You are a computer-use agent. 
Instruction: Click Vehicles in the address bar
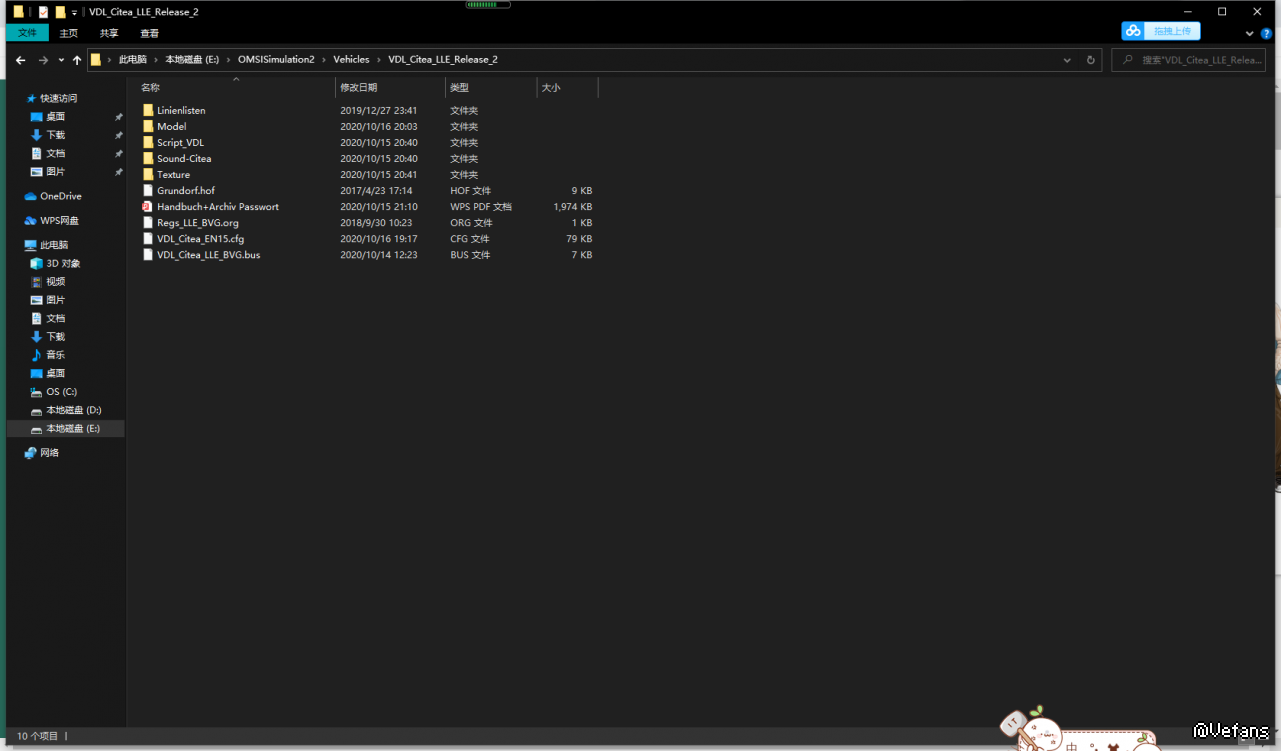pos(351,60)
